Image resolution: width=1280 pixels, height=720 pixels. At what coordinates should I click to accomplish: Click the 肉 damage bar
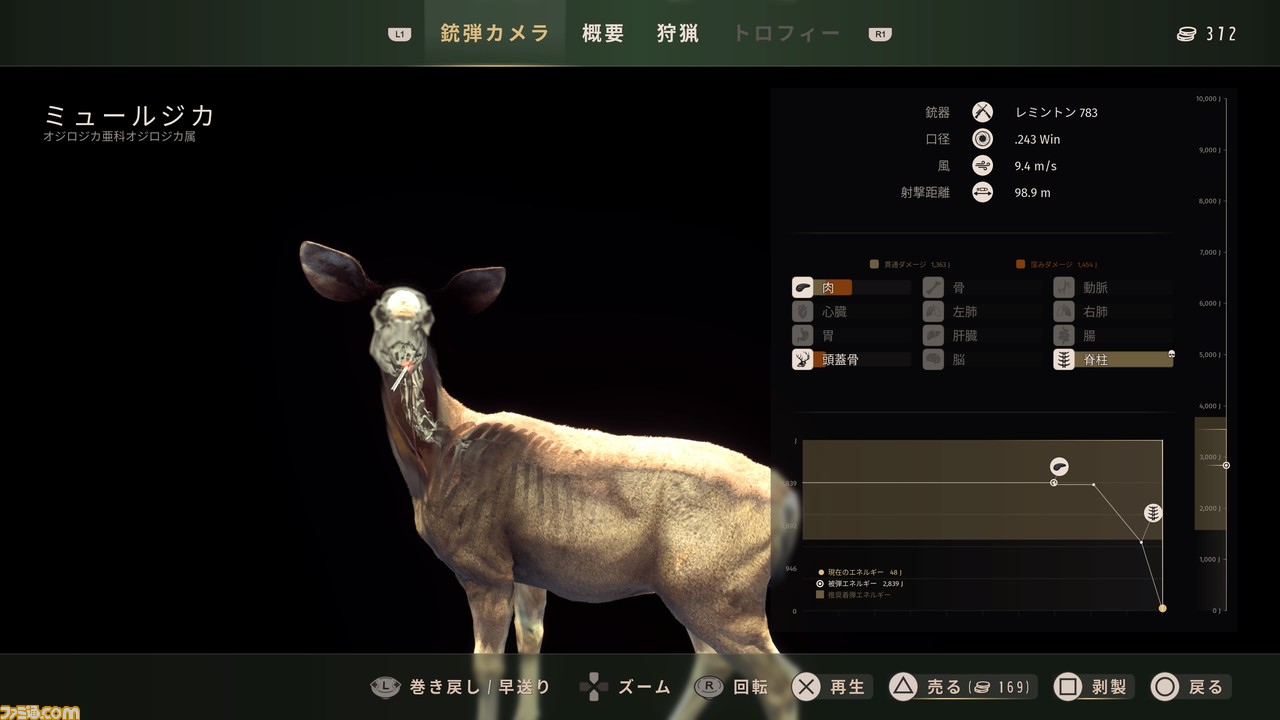coord(863,288)
